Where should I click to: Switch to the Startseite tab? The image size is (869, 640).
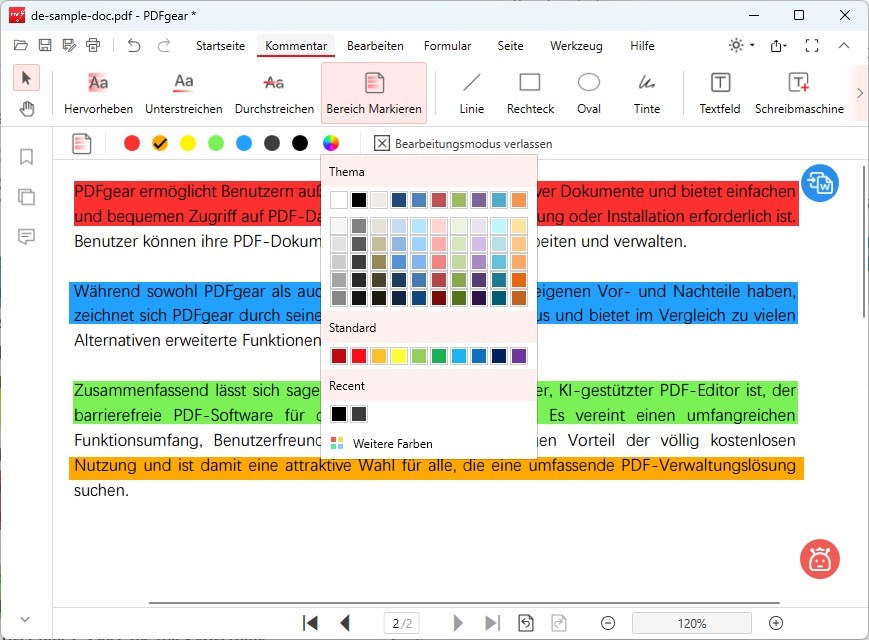(221, 45)
